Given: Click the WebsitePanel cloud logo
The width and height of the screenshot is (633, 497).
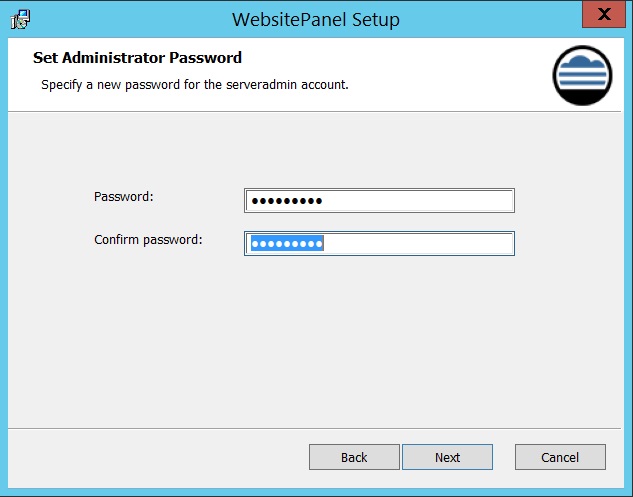Looking at the screenshot, I should (x=582, y=75).
